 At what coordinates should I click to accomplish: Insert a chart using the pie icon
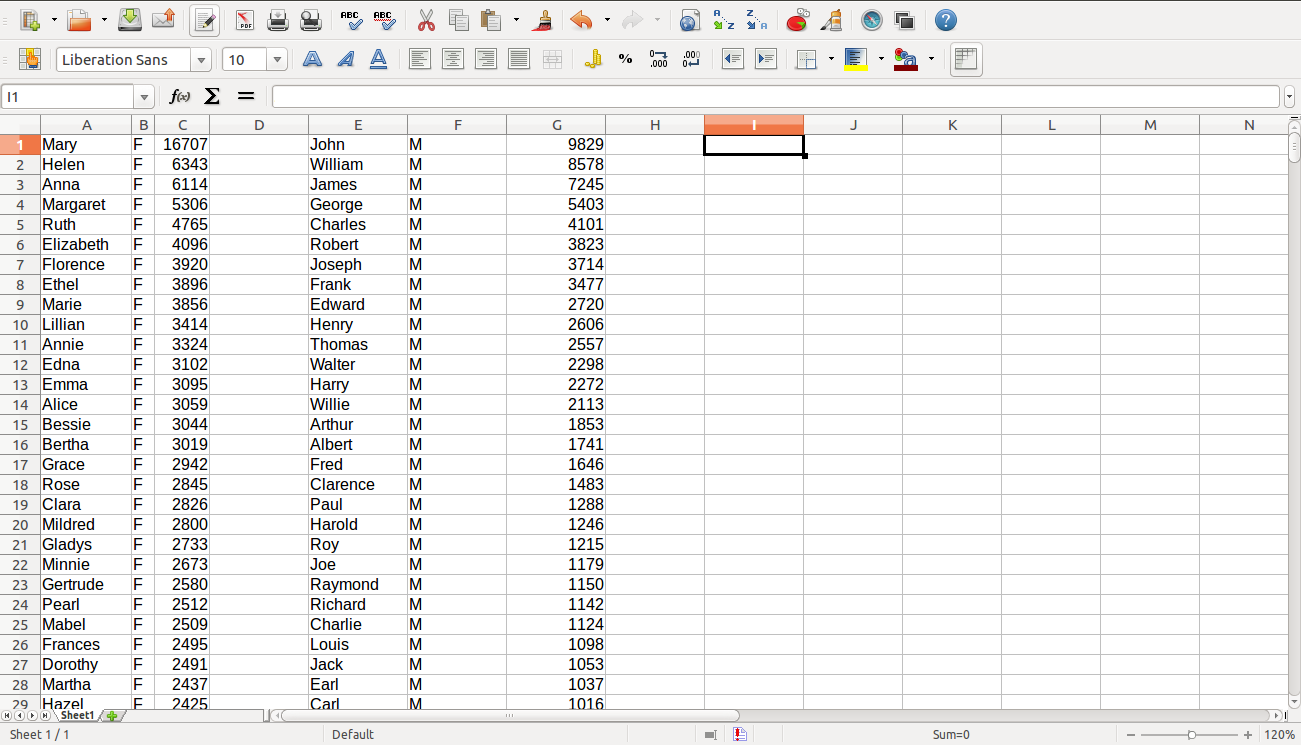[797, 20]
